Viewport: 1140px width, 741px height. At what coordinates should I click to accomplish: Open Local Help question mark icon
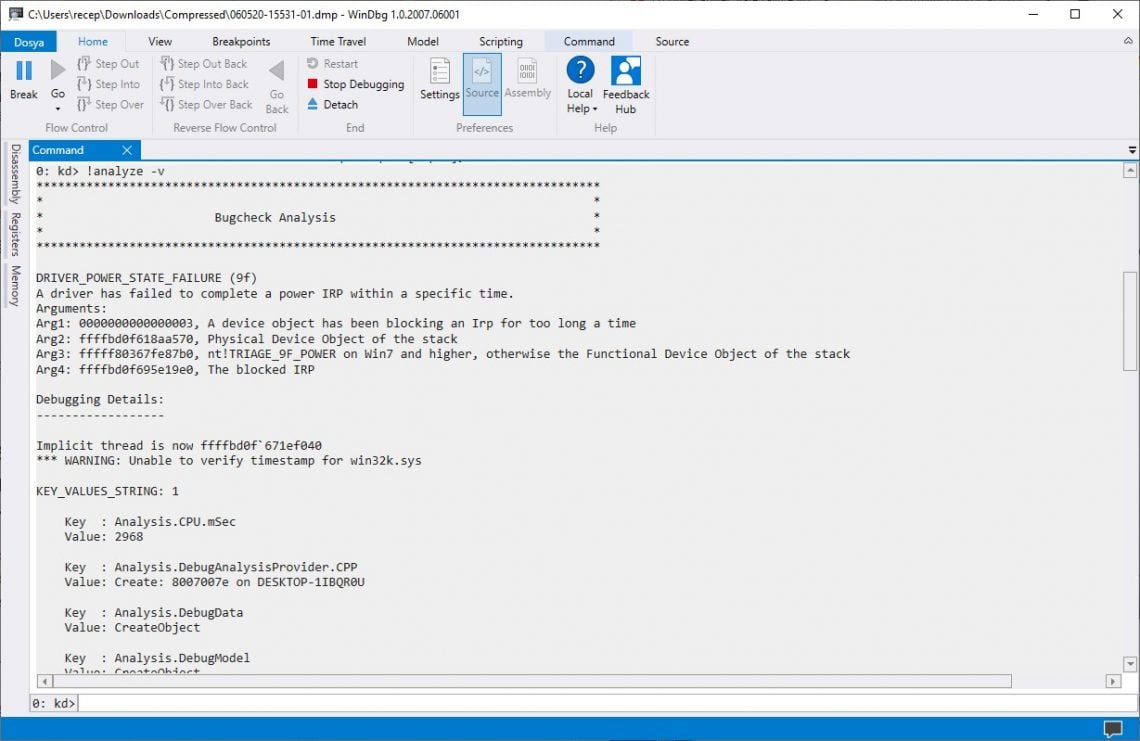pos(580,71)
